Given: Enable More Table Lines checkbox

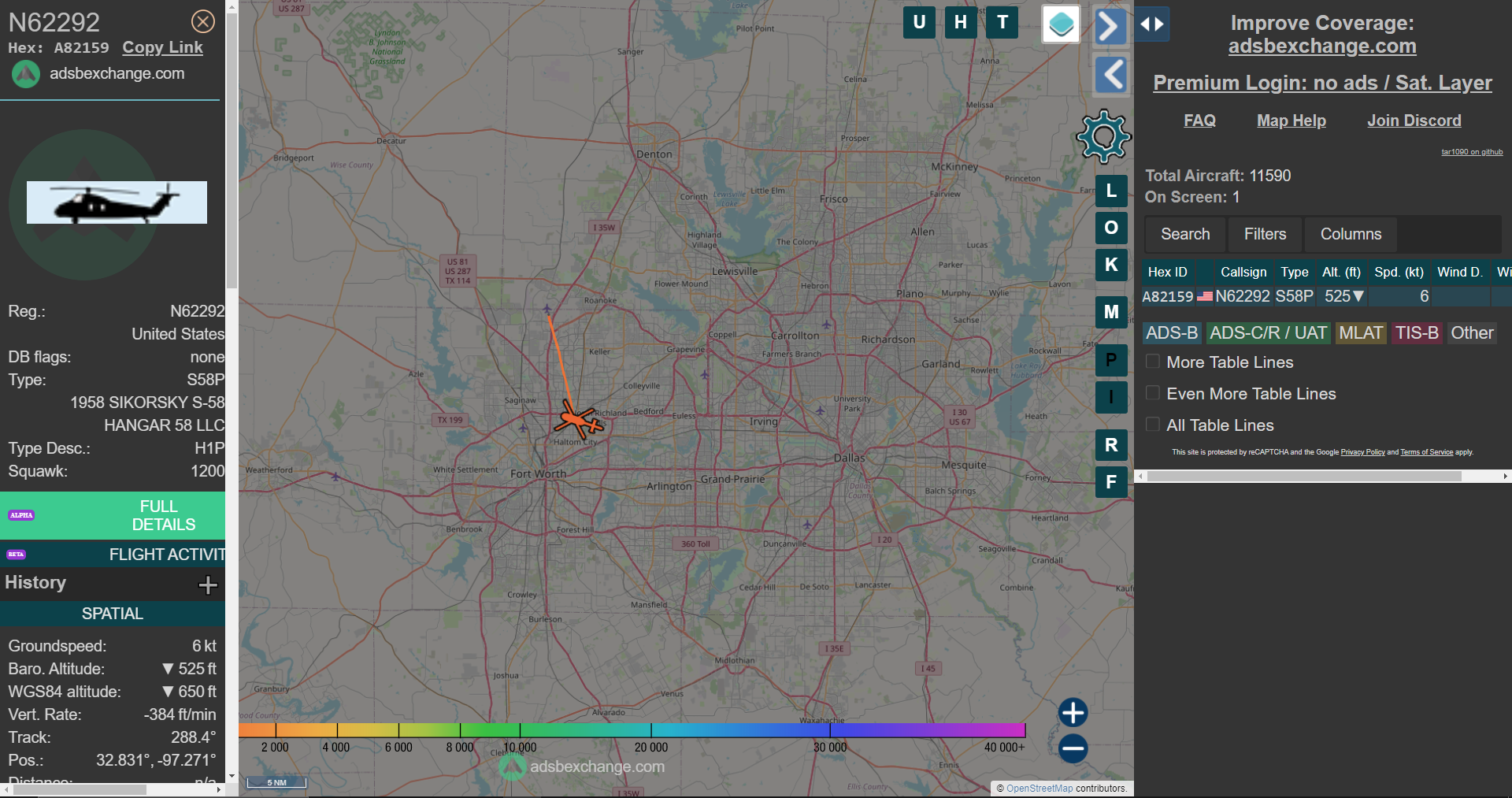Looking at the screenshot, I should [x=1153, y=362].
